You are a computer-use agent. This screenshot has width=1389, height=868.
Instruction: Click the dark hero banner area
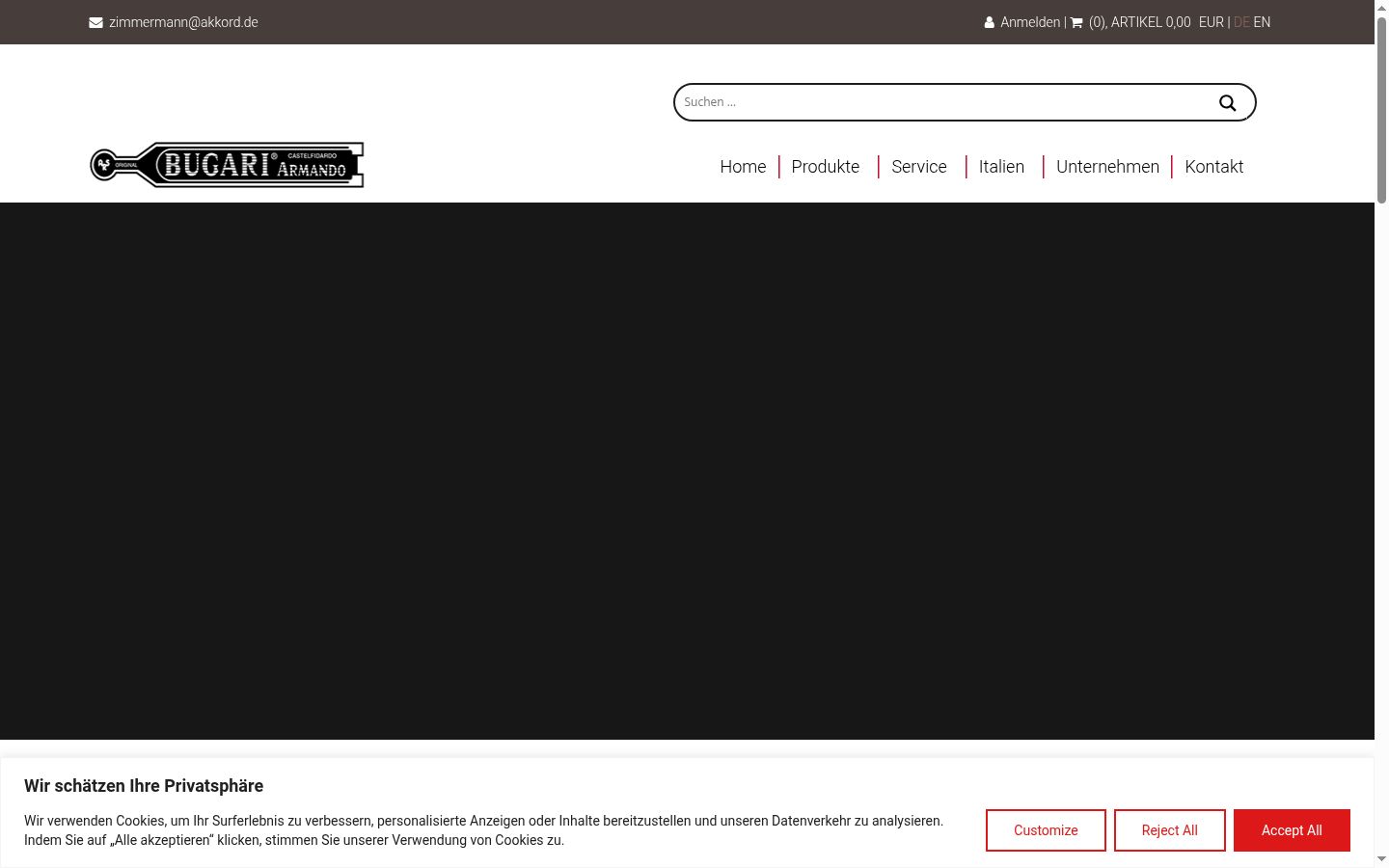(687, 471)
